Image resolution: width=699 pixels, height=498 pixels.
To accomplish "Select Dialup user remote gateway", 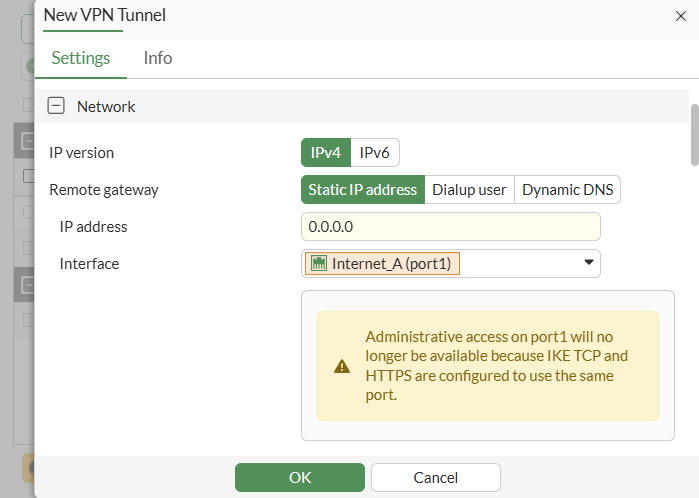I will tap(469, 190).
